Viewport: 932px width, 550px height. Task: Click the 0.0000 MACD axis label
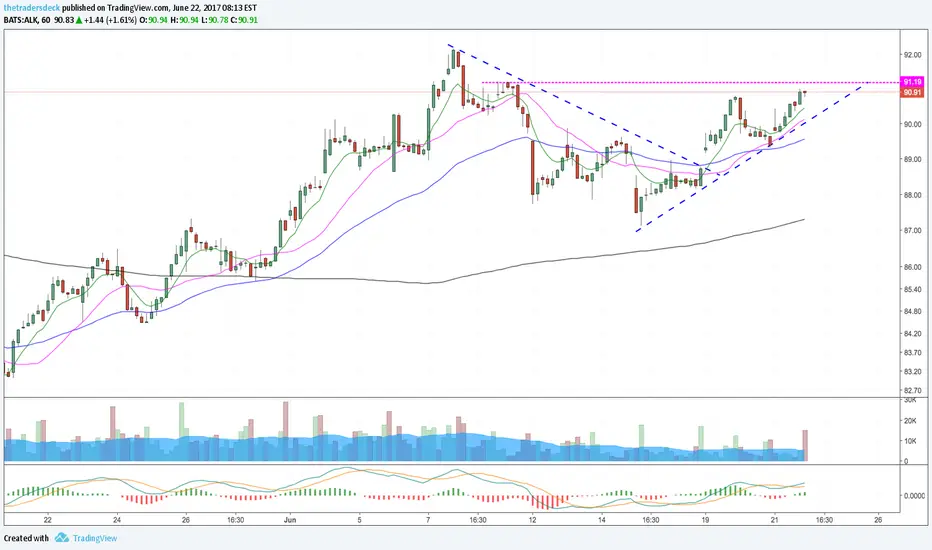tap(914, 495)
